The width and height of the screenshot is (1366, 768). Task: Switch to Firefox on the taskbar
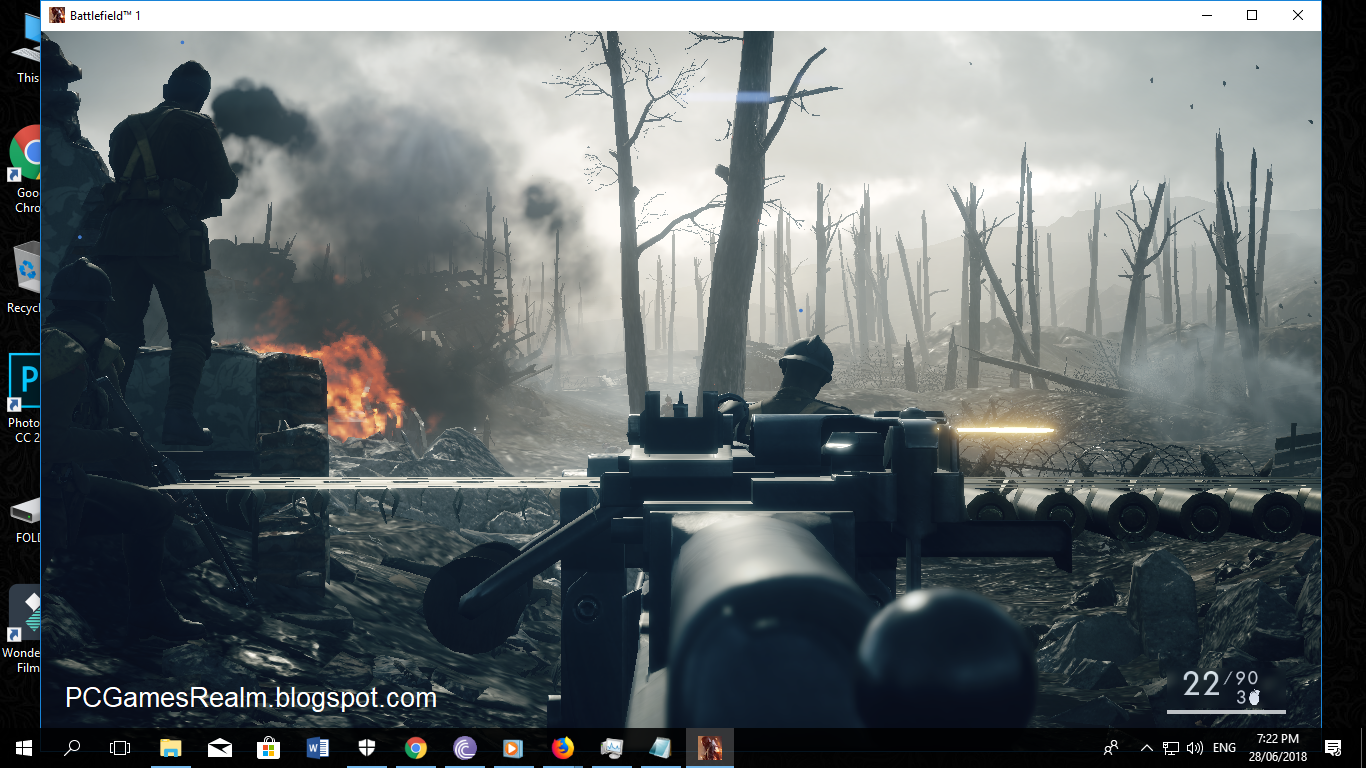pyautogui.click(x=562, y=747)
